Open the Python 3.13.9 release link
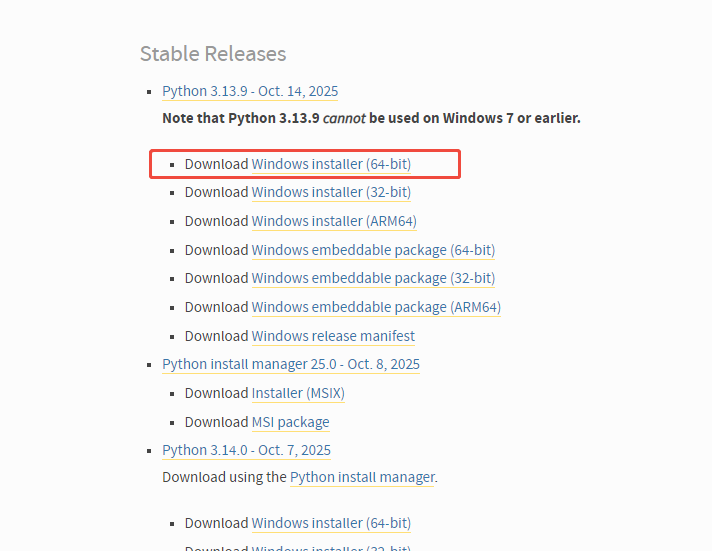Screen dimensions: 712x551 coord(250,91)
